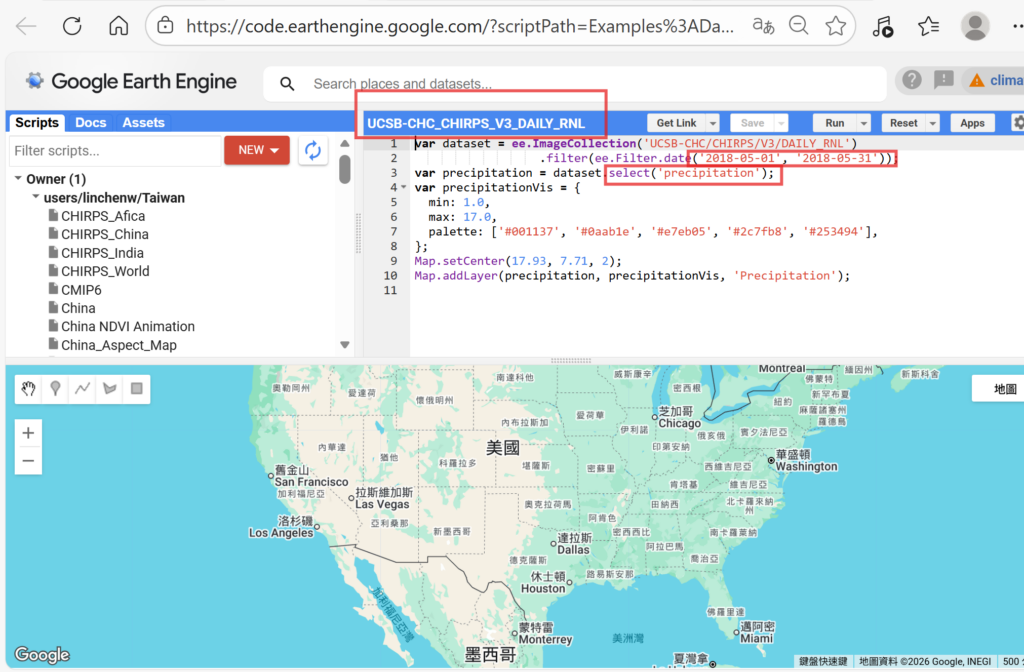
Task: Open the Apps button
Action: [x=972, y=123]
